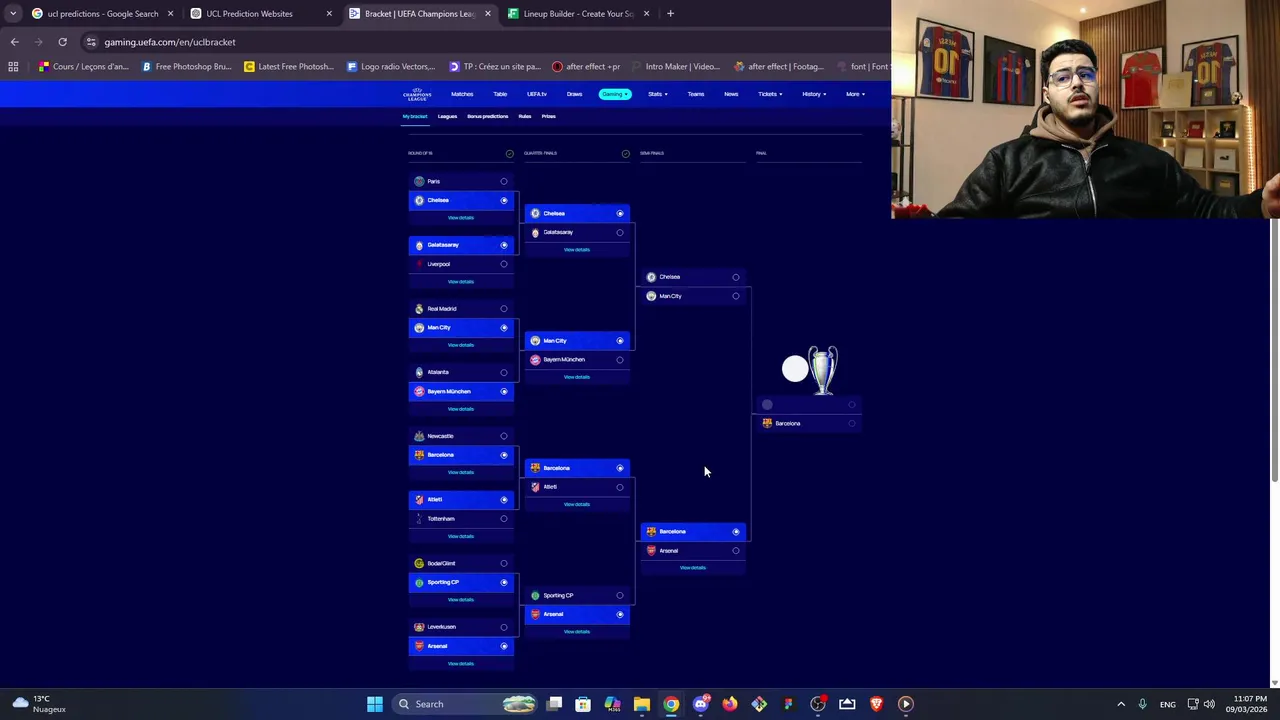Switch to the Leagues tab
The height and width of the screenshot is (720, 1280).
click(x=447, y=116)
